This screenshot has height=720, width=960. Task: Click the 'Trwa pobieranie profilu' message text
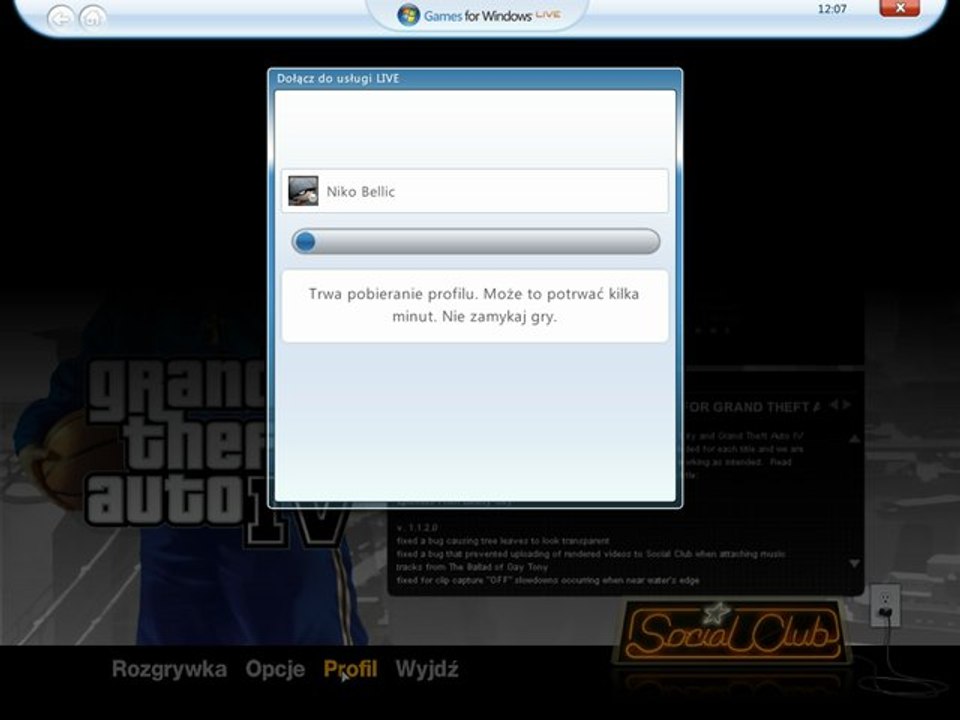474,305
